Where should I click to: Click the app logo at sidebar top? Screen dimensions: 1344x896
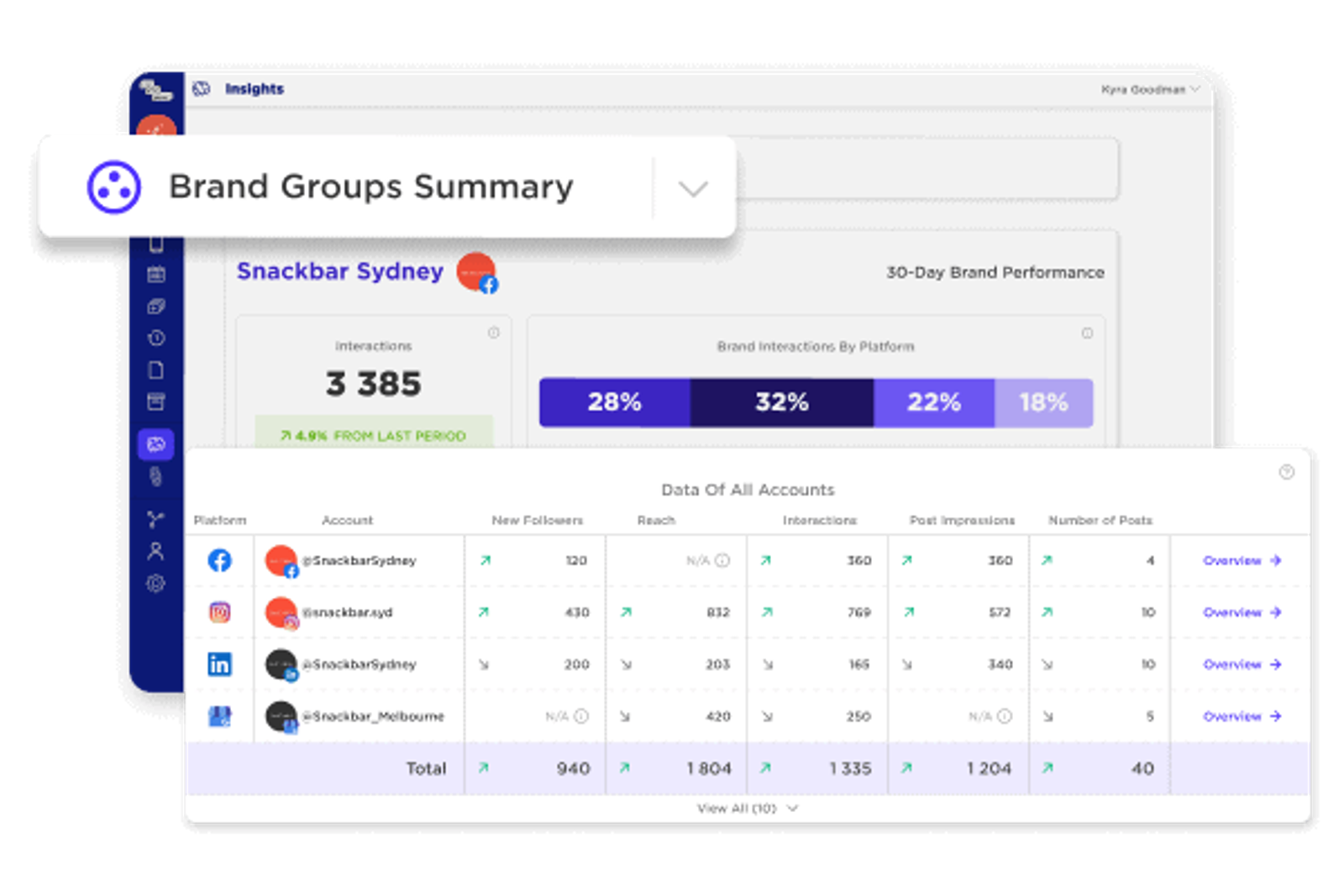pyautogui.click(x=155, y=90)
